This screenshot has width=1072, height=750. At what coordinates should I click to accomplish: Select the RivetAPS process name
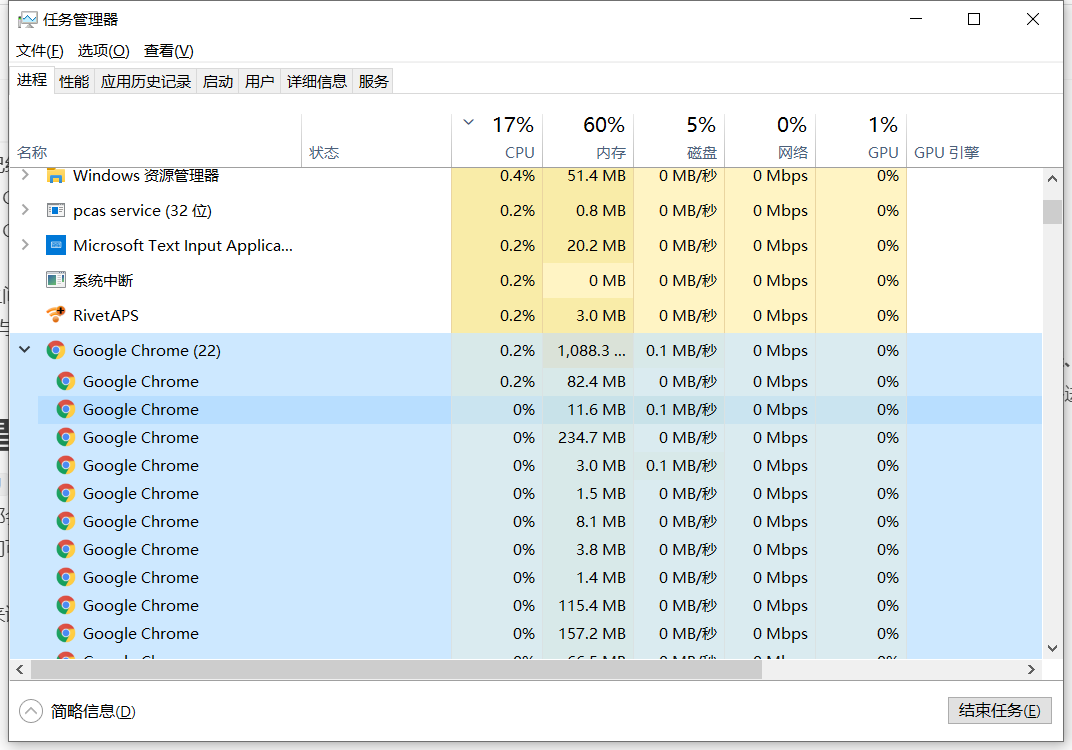[x=105, y=315]
